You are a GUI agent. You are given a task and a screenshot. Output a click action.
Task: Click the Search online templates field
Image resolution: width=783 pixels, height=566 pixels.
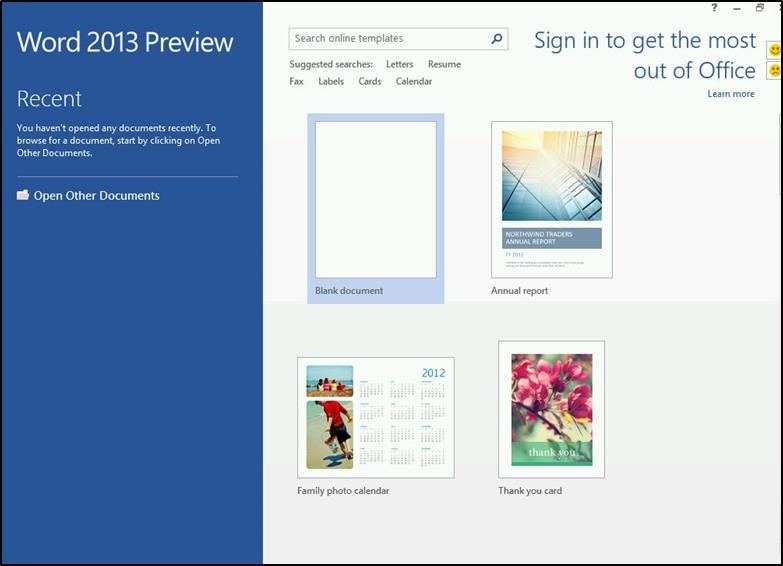pos(398,38)
